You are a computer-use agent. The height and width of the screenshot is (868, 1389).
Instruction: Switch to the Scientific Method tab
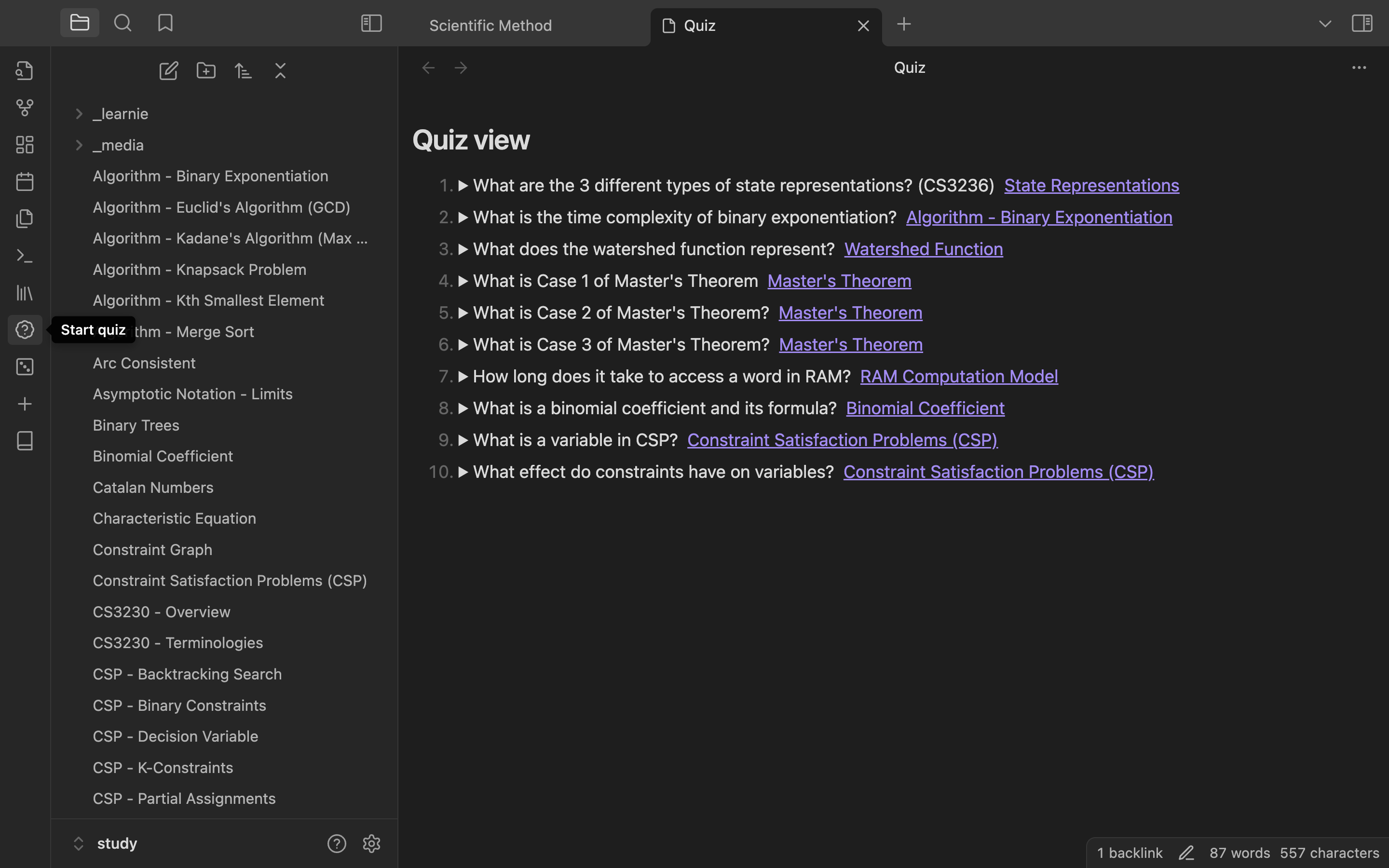(490, 26)
